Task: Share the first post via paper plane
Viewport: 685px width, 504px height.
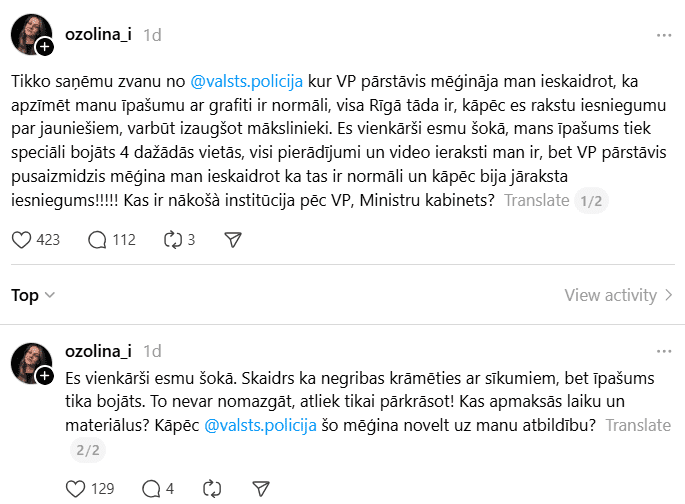Action: tap(232, 240)
